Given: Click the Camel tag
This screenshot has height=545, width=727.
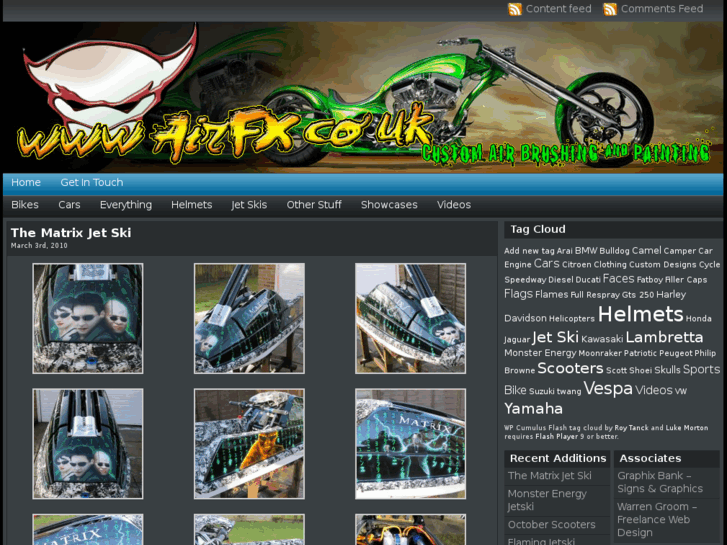Looking at the screenshot, I should [646, 250].
